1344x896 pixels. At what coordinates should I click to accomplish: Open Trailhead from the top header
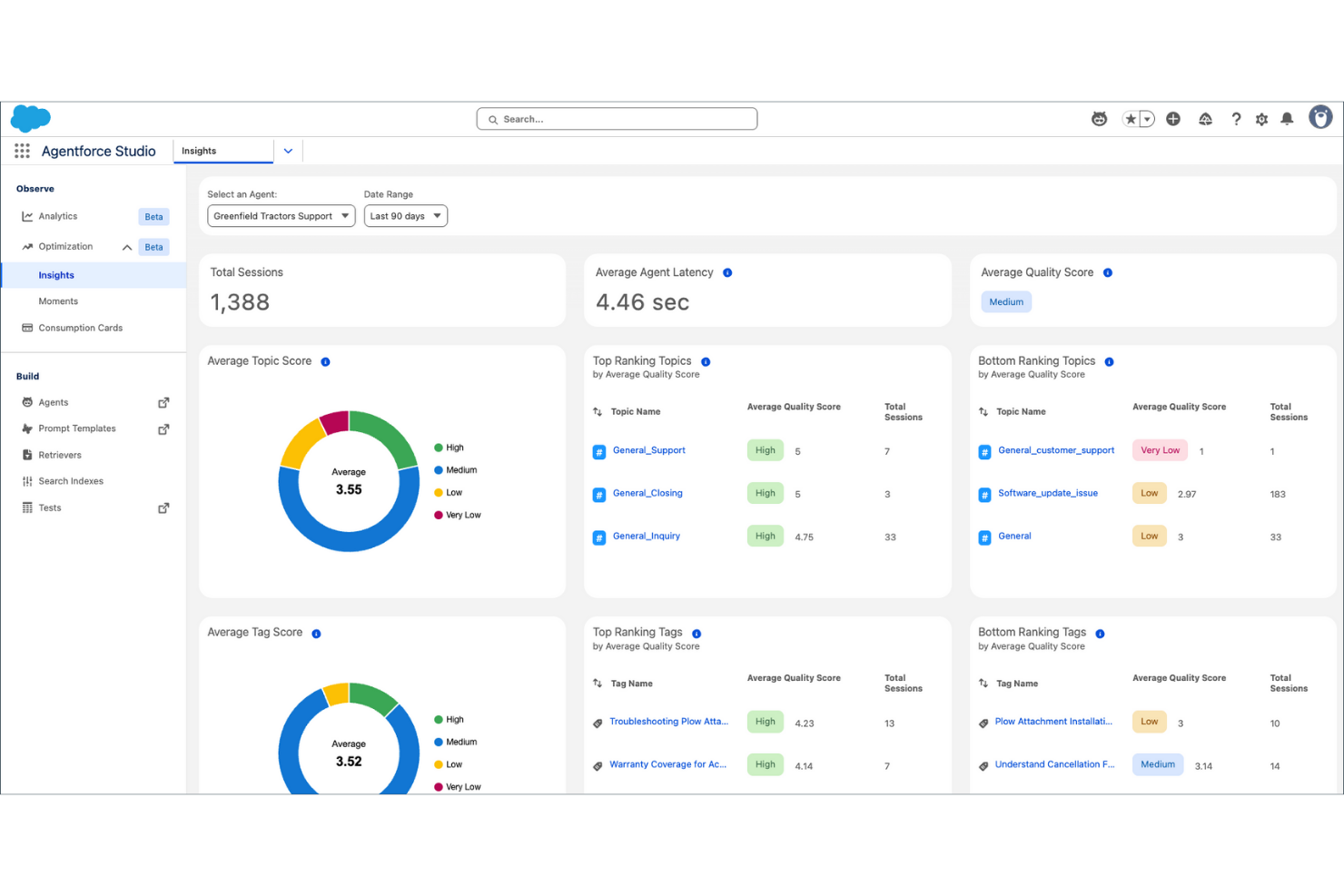coord(1205,118)
